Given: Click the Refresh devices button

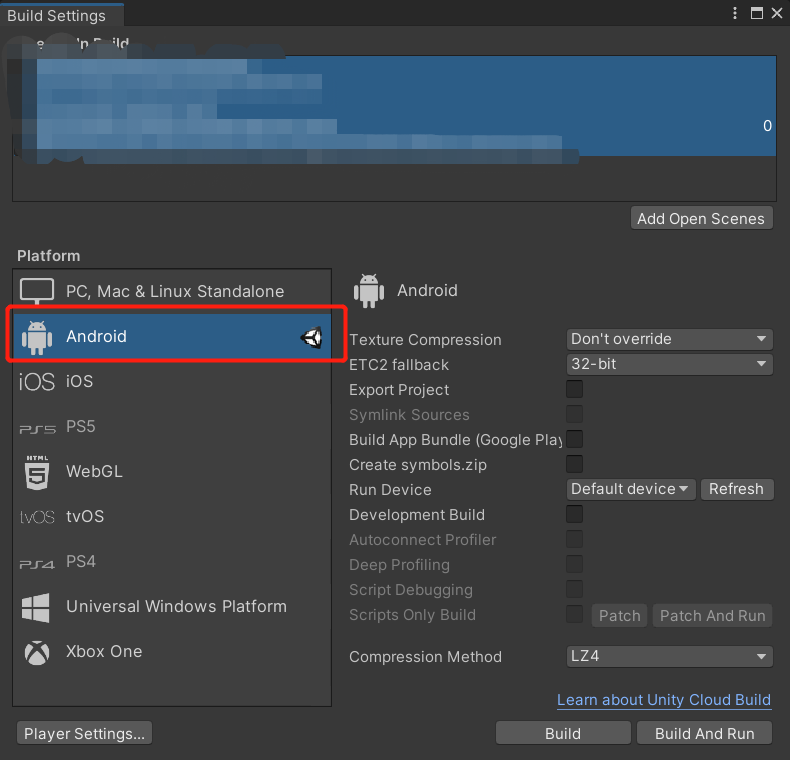Looking at the screenshot, I should pyautogui.click(x=737, y=489).
